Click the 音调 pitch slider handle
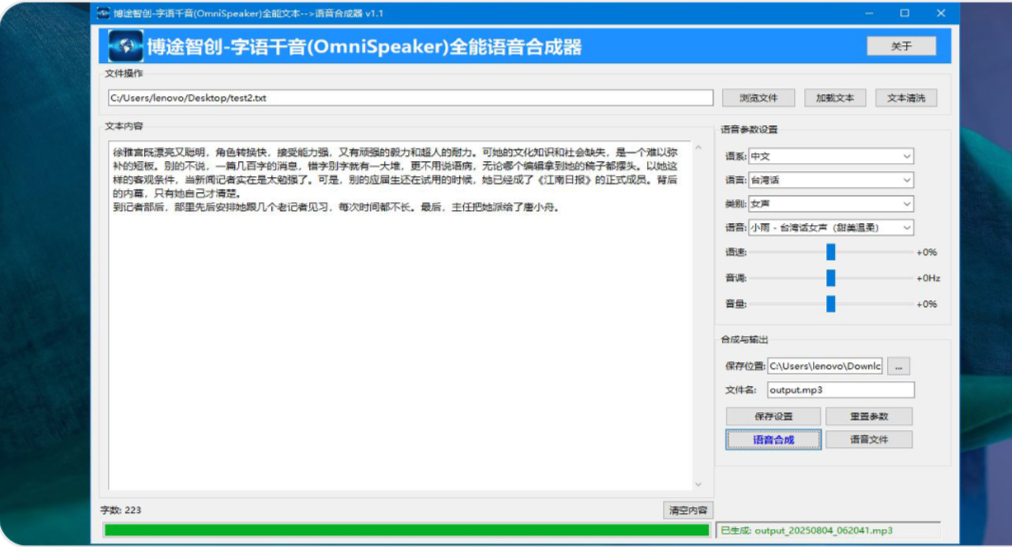 tap(831, 278)
